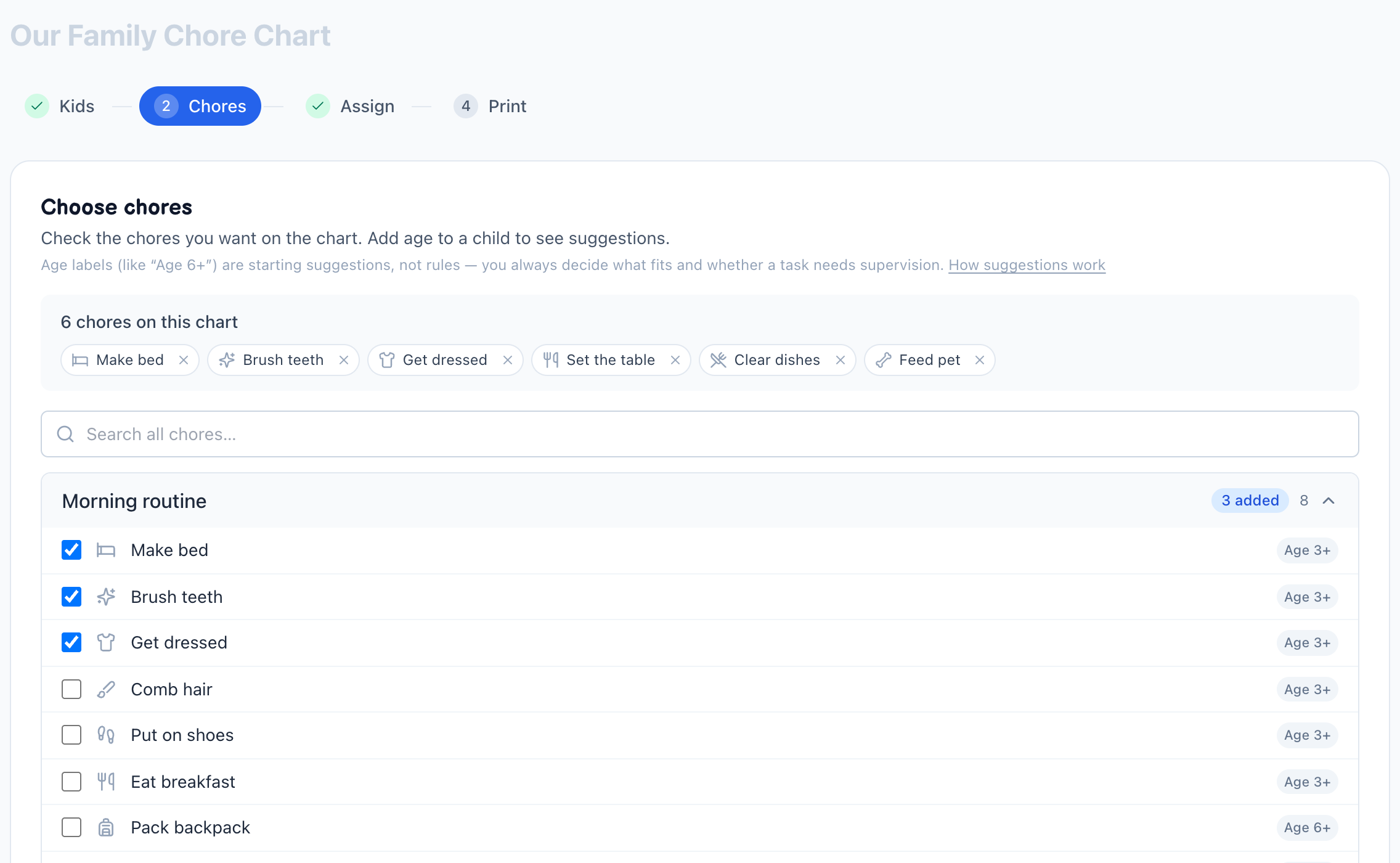Remove the Make bed chip
Screen dimensions: 1400x863
[x=184, y=360]
